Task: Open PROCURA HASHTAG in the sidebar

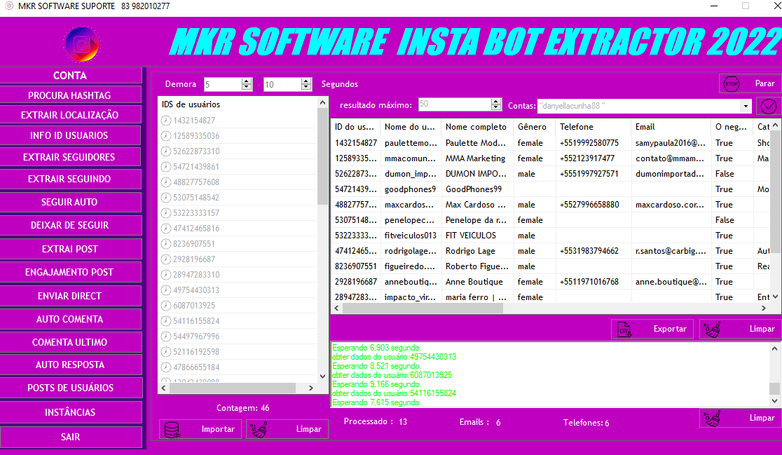Action: 70,95
